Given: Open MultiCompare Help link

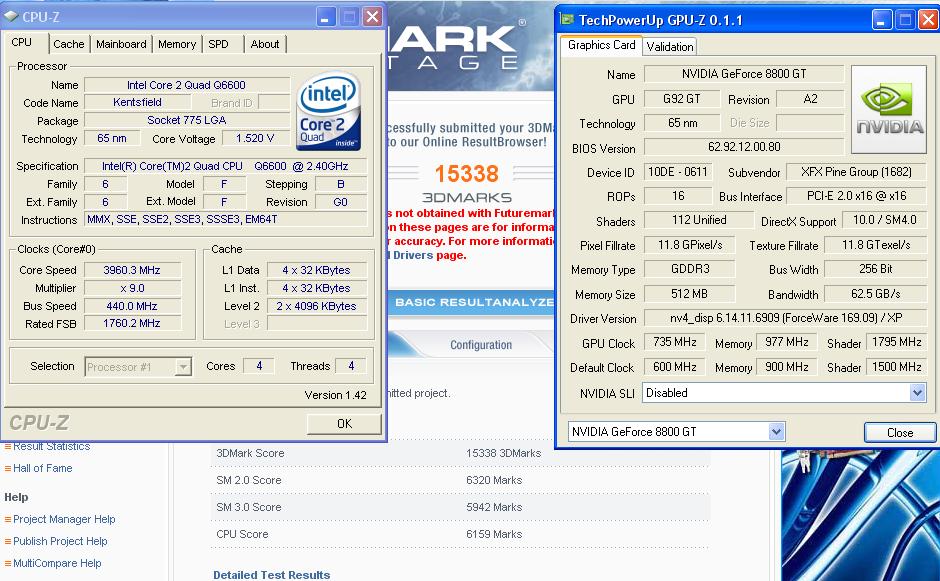Looking at the screenshot, I should [57, 564].
